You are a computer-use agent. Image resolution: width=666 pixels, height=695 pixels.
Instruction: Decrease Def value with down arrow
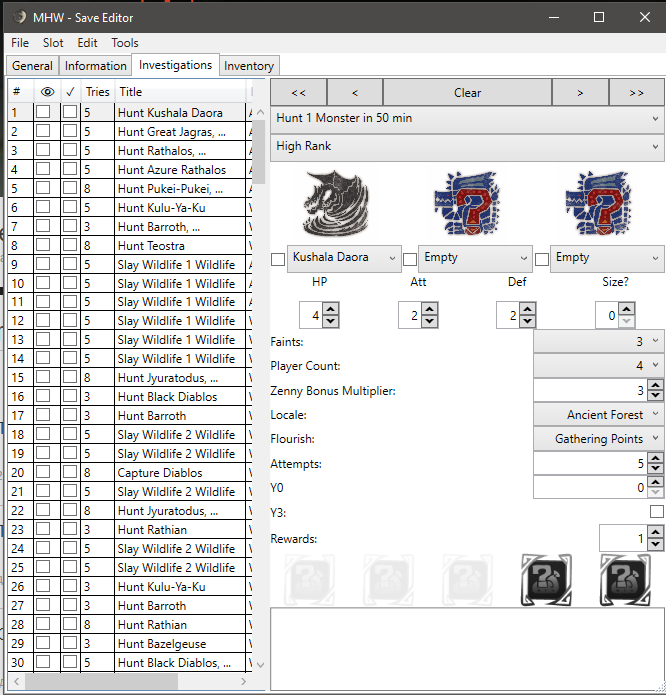[528, 321]
